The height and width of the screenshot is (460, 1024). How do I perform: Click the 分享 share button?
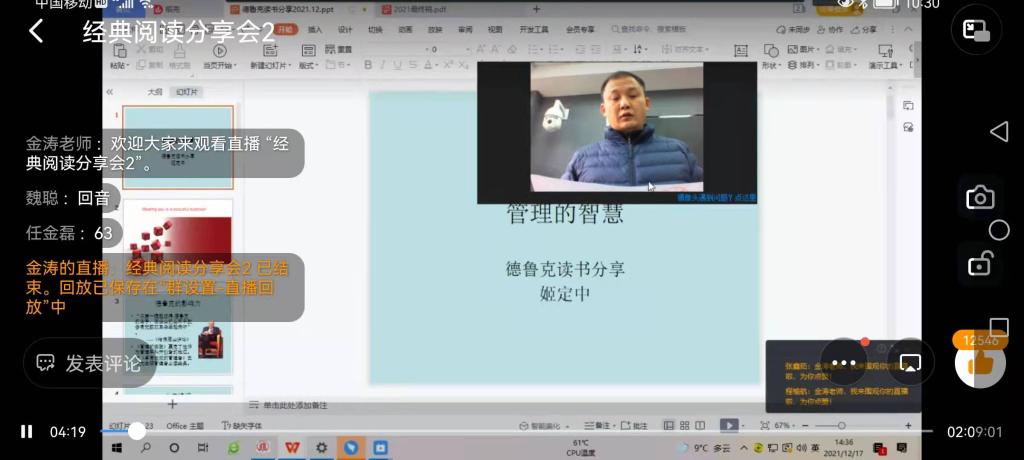[865, 30]
